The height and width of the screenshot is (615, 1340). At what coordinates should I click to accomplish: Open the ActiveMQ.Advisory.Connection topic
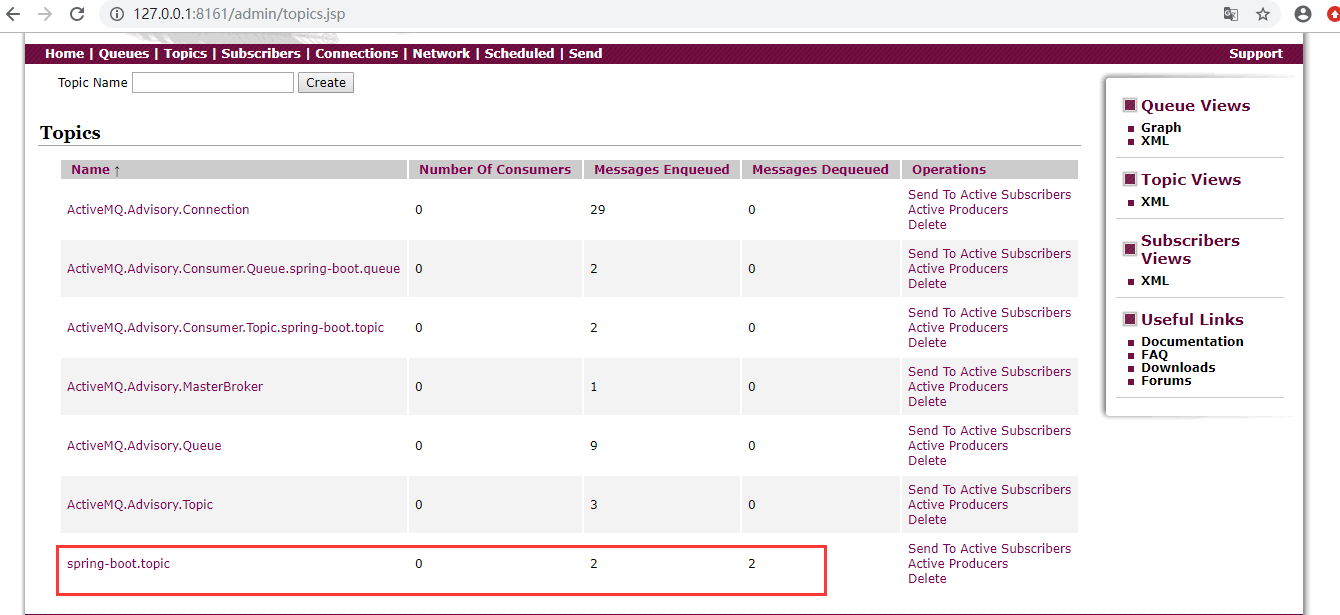coord(158,210)
